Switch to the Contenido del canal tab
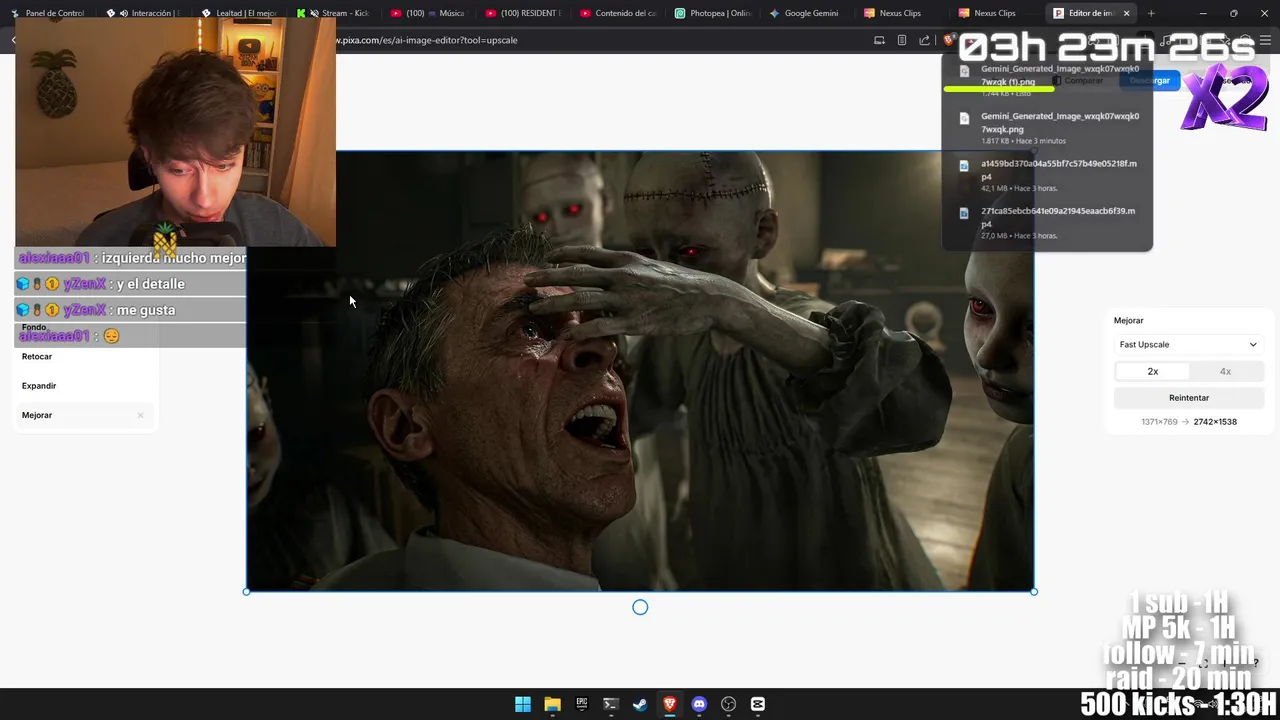The height and width of the screenshot is (720, 1280). coord(618,13)
